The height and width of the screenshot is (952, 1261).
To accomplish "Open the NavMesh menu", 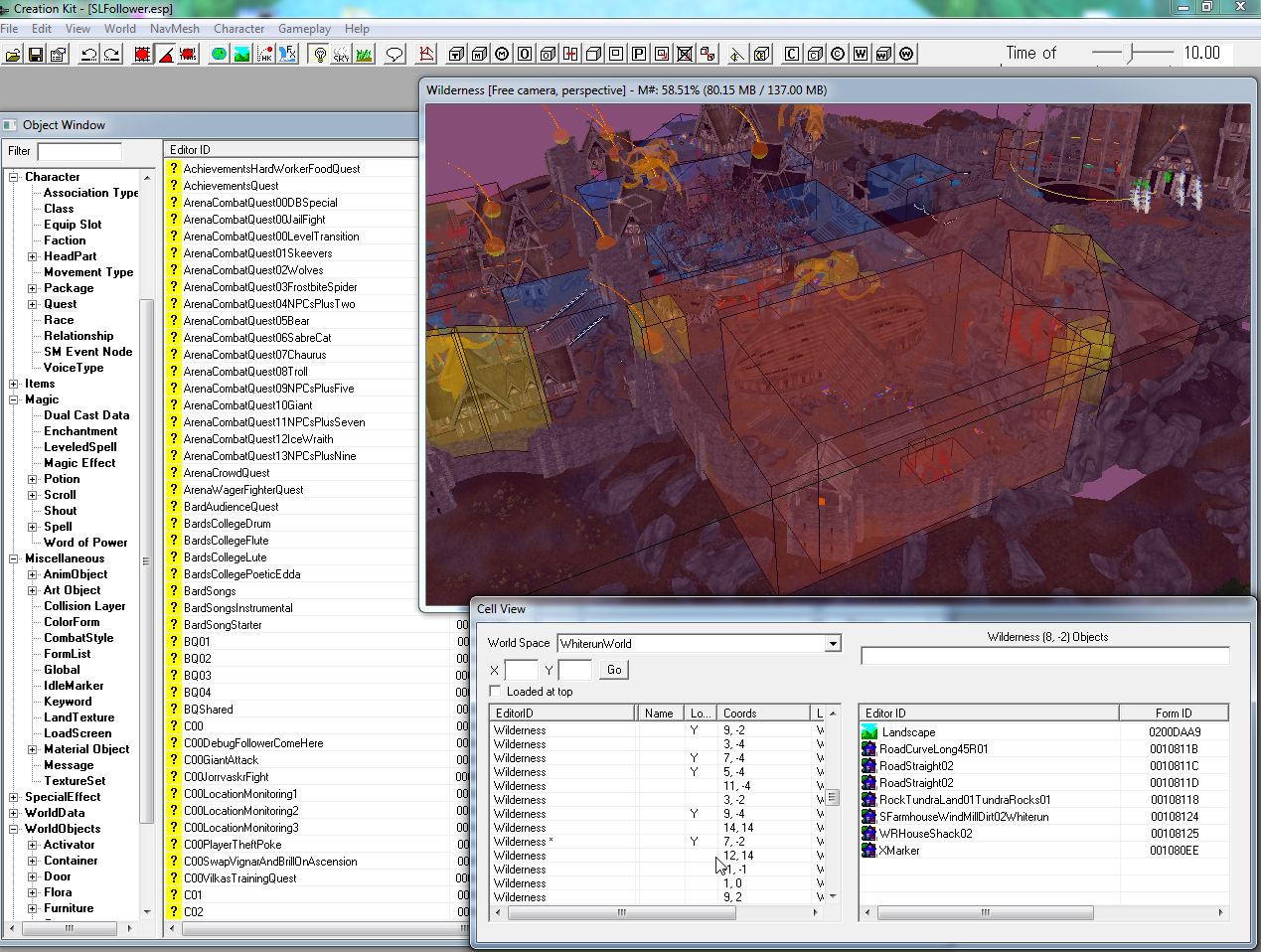I will [x=174, y=29].
